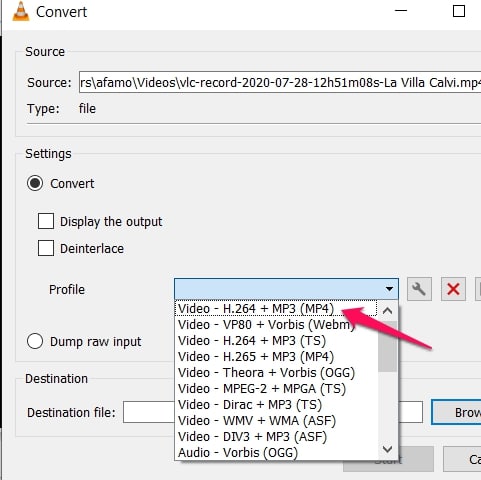Click the profile list scroll up arrow
This screenshot has height=480, width=481.
pos(387,311)
